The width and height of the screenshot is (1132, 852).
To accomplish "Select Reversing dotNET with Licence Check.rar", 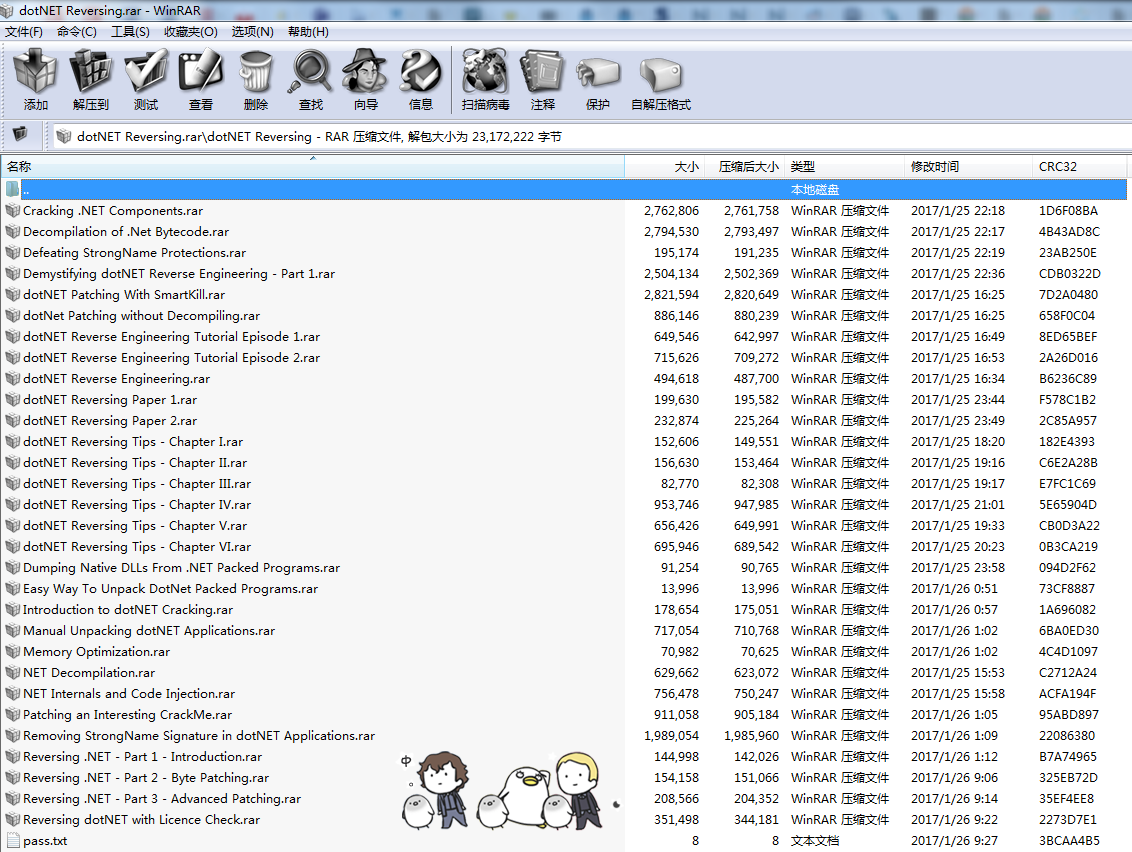I will (x=142, y=820).
